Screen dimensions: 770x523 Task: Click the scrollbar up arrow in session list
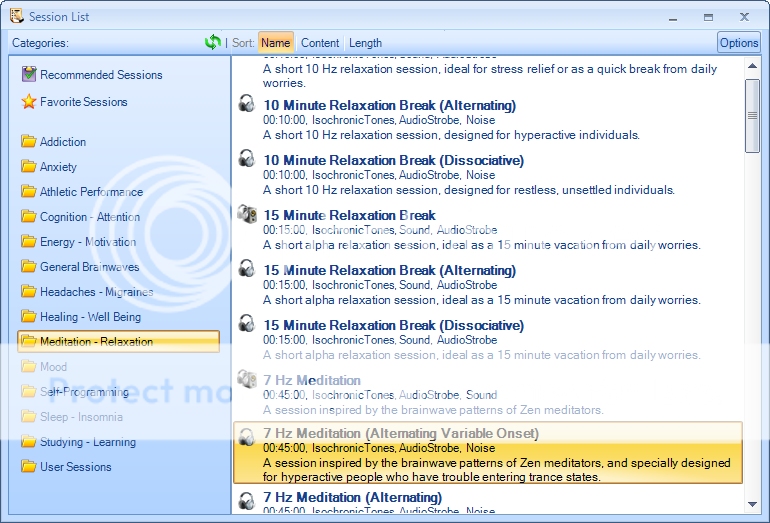coord(752,66)
